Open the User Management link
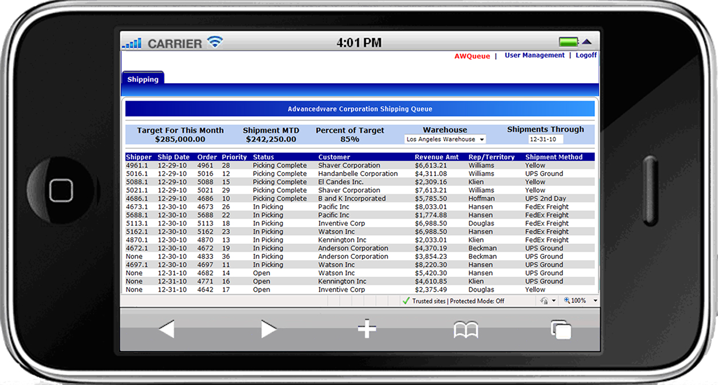 tap(534, 55)
